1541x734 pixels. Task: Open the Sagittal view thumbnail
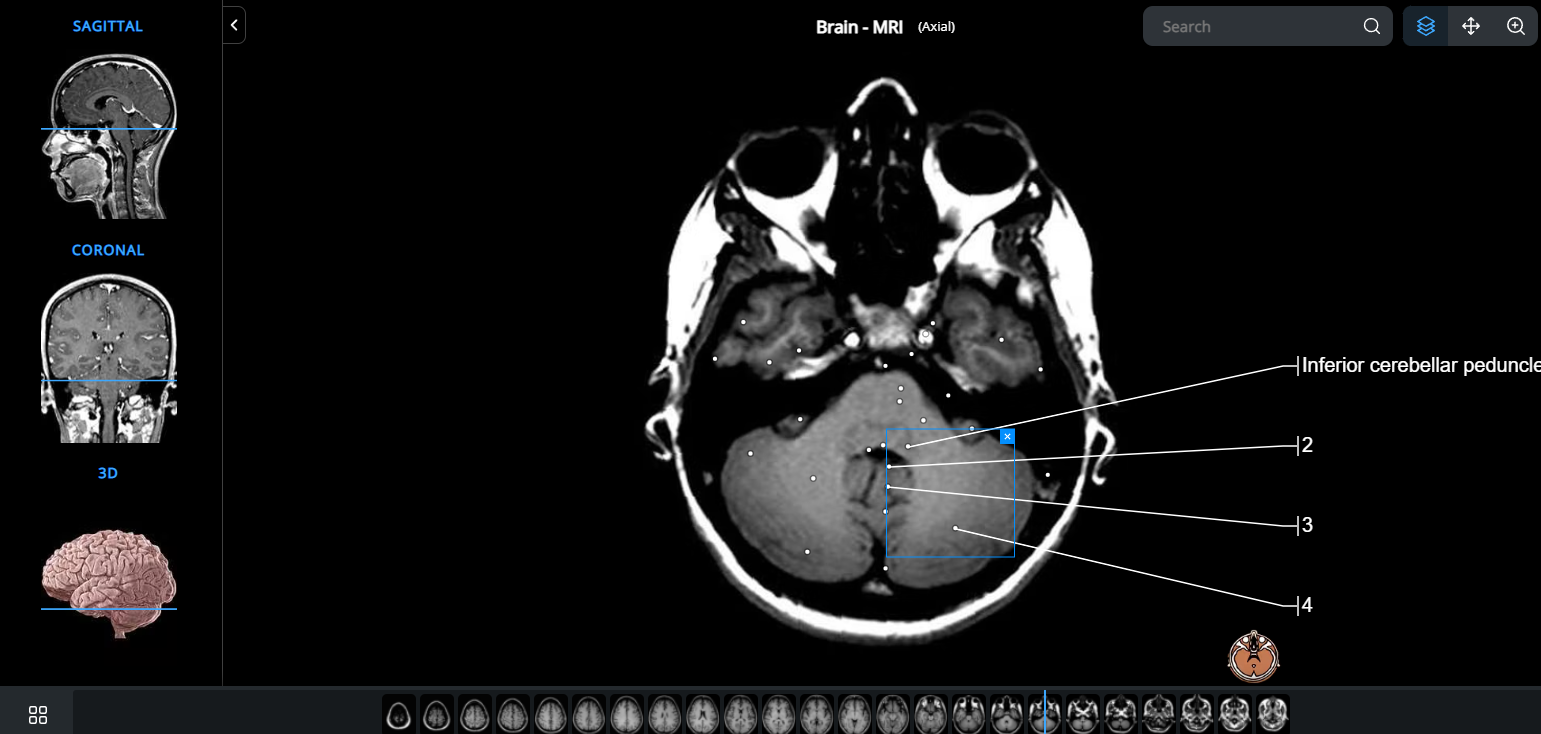(x=108, y=136)
